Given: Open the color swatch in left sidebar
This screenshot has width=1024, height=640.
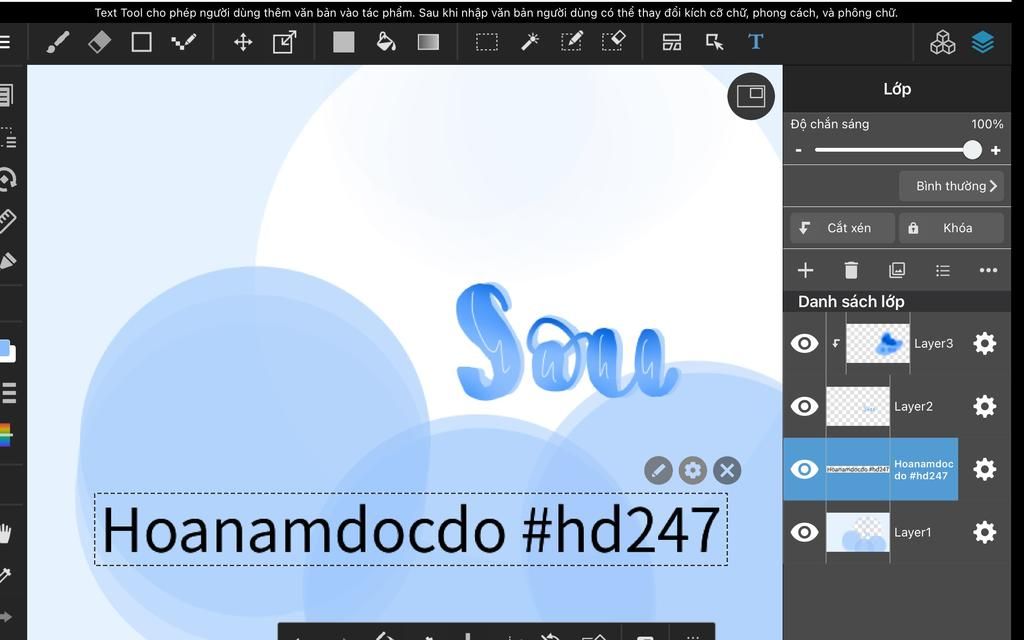Looking at the screenshot, I should click(7, 351).
